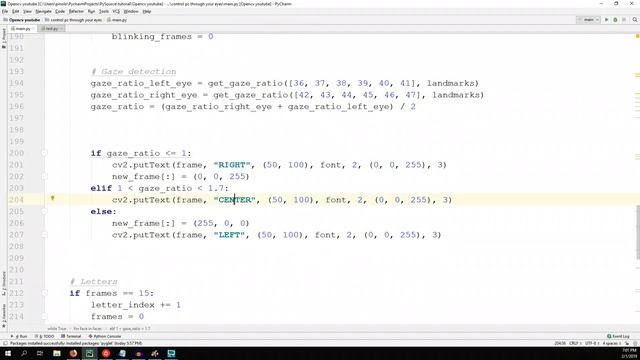The height and width of the screenshot is (360, 640).
Task: Collapse the 'if frames == 15' fold marker at line 212
Action: coord(44,293)
